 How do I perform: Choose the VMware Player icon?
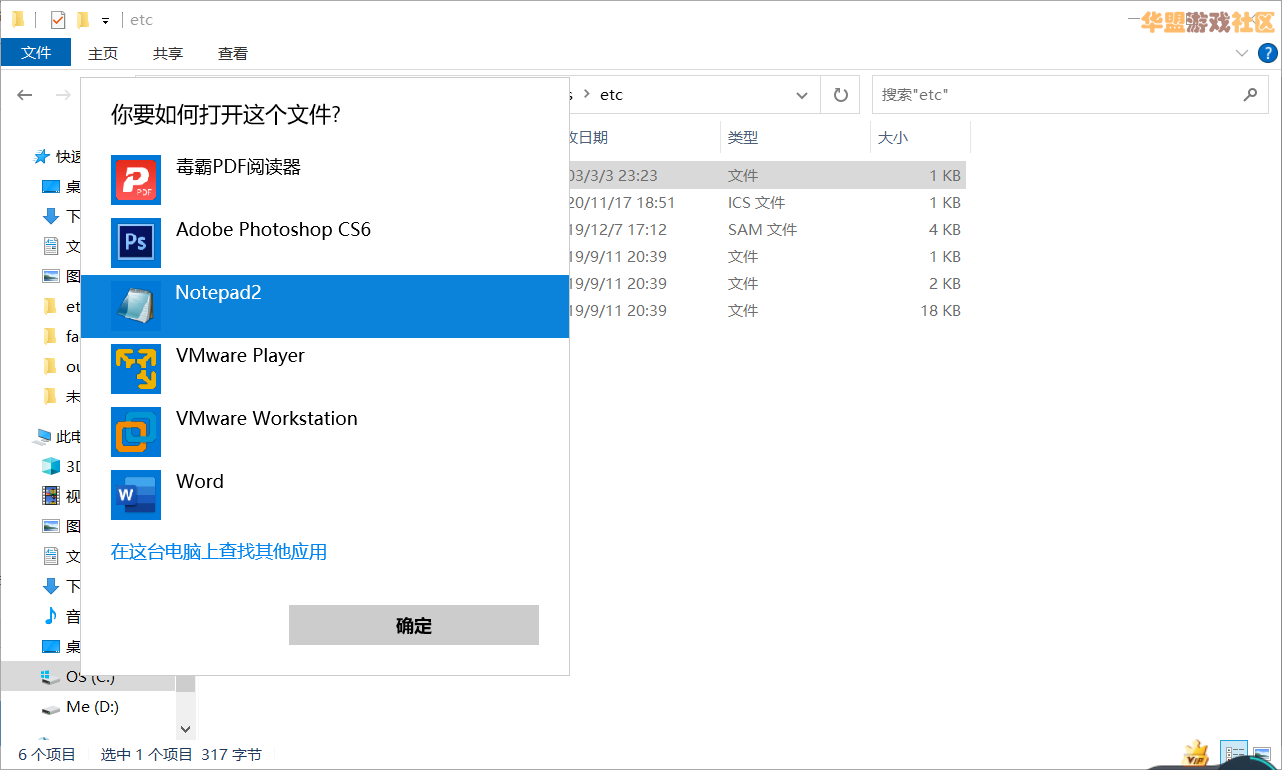(136, 369)
